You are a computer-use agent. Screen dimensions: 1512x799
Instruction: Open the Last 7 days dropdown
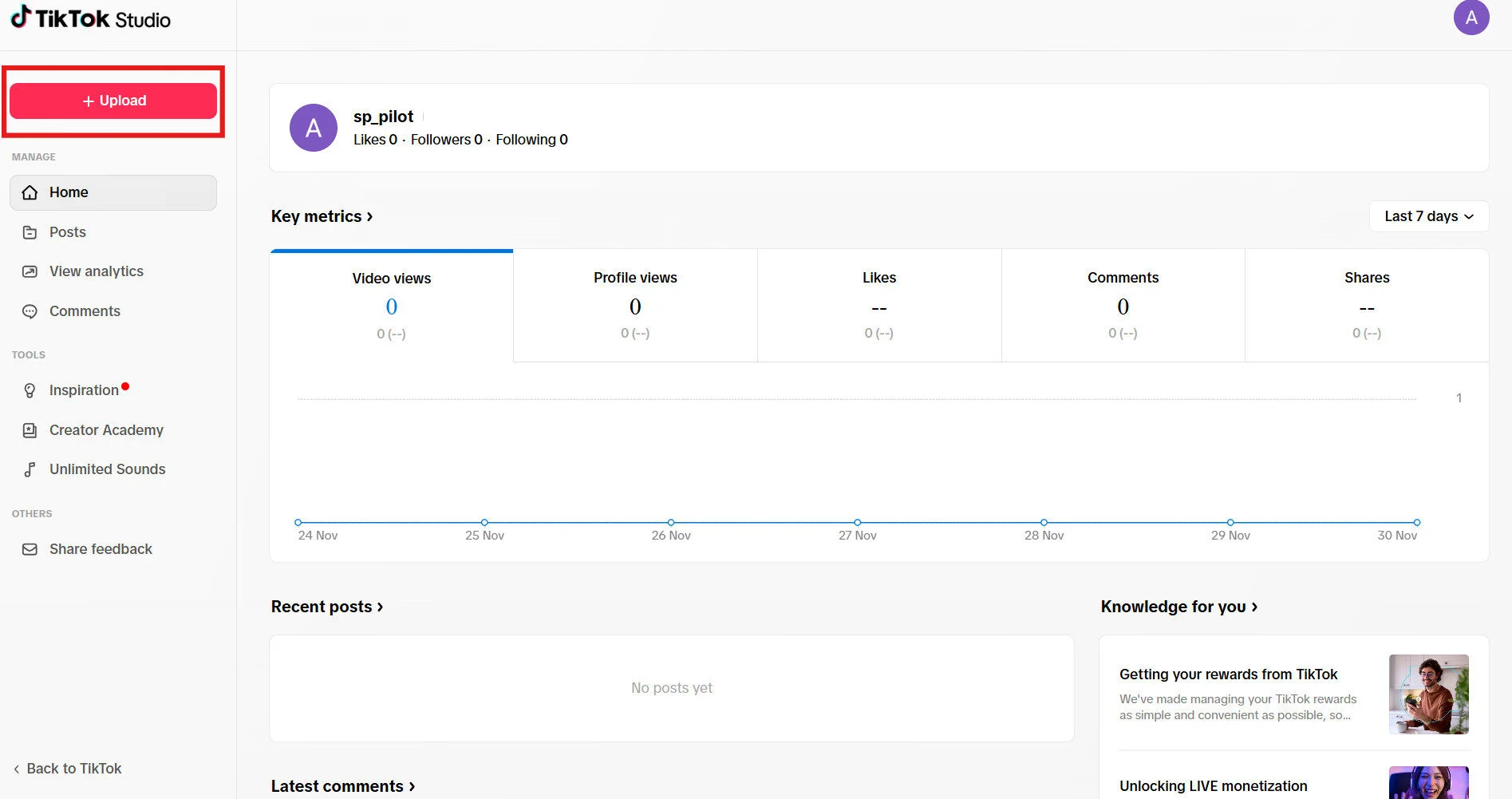(x=1428, y=216)
